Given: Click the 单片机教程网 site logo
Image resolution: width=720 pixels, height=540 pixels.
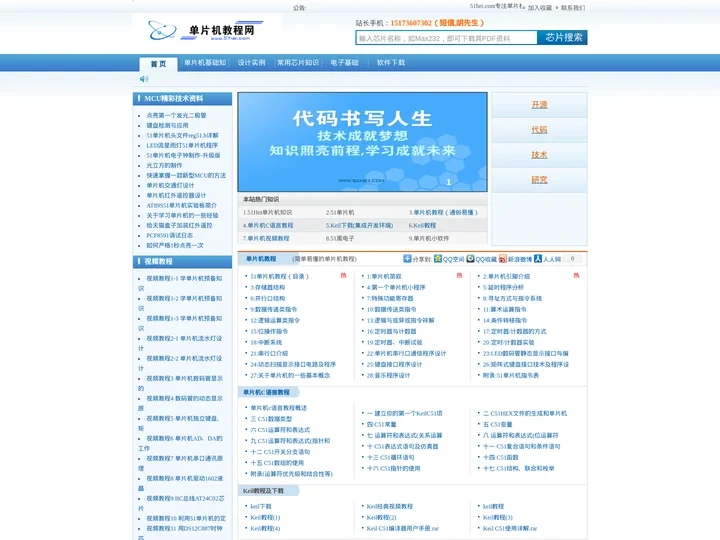Looking at the screenshot, I should click(206, 30).
